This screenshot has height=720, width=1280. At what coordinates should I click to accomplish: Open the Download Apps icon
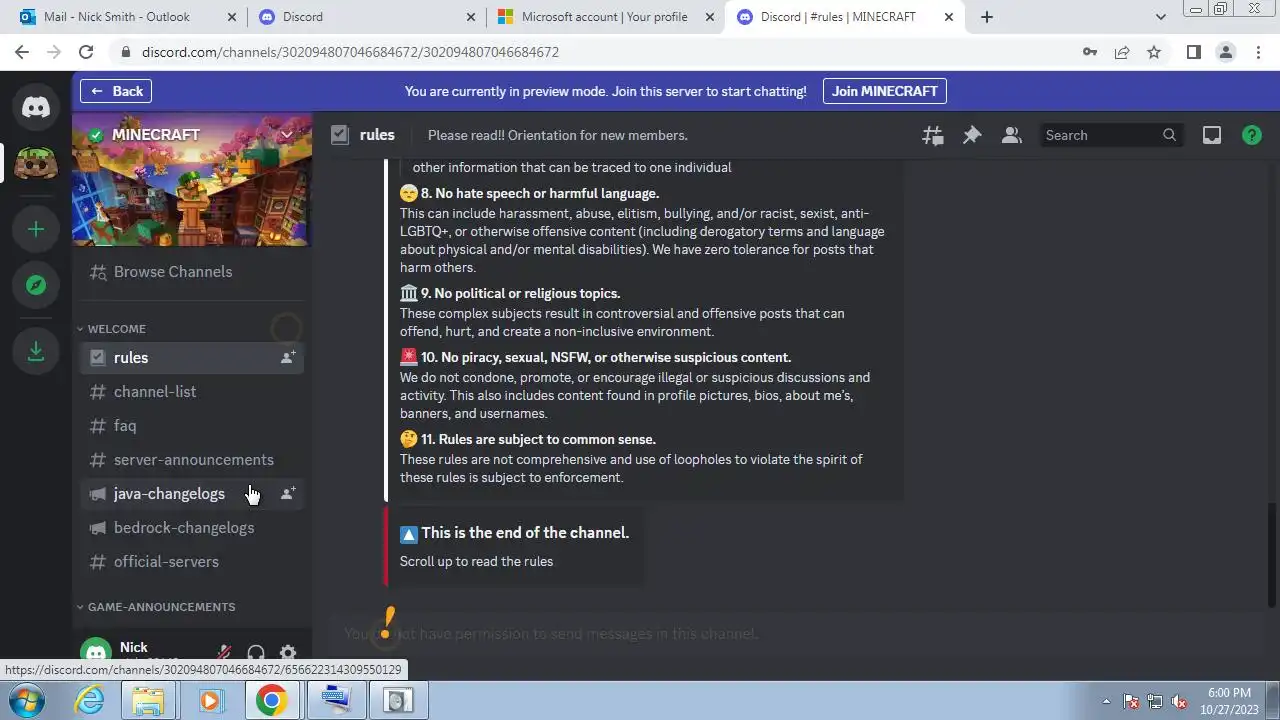(36, 351)
